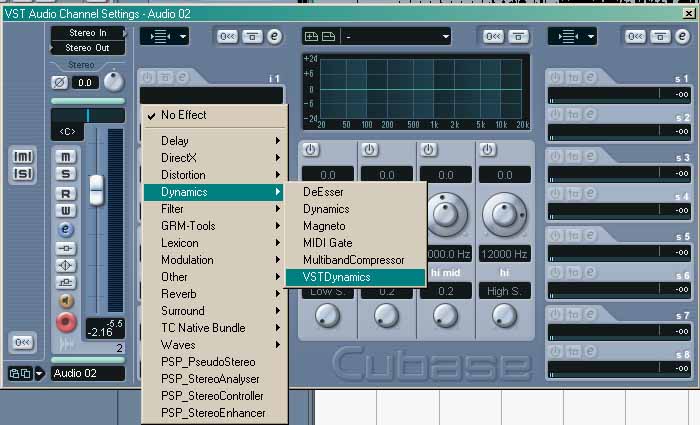Click the High S. filter type field
The image size is (700, 425).
coord(504,291)
